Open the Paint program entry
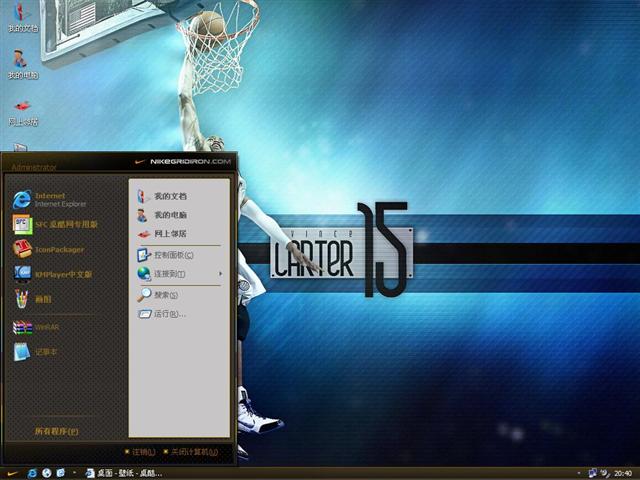 [x=32, y=299]
